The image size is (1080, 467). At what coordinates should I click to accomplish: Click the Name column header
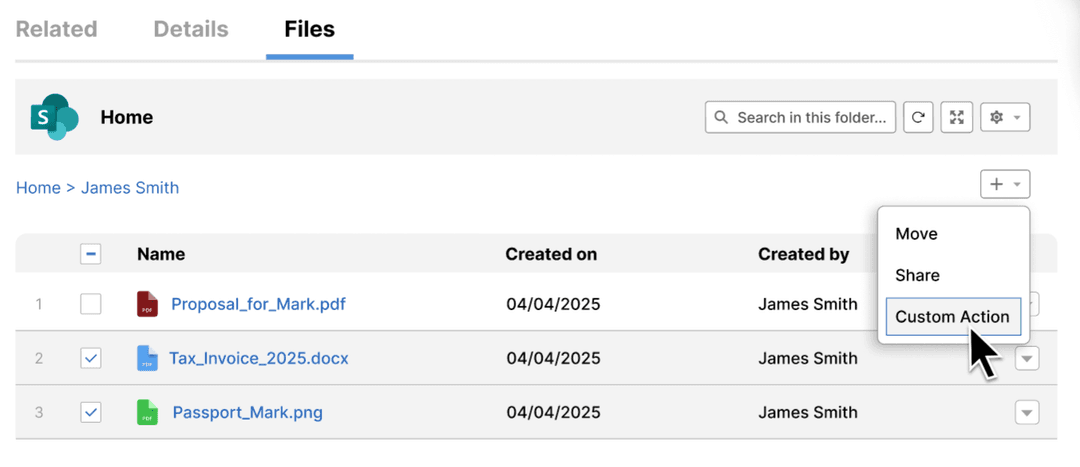160,254
